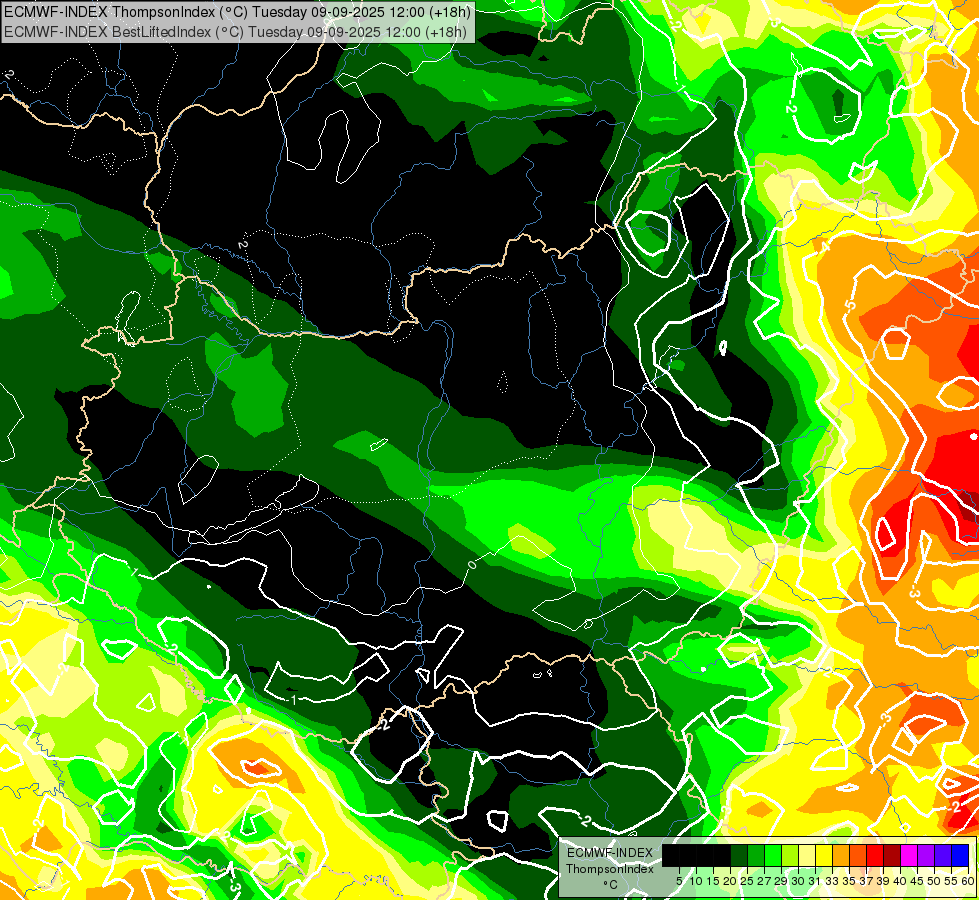
Task: Click the legend tick value '5'
Action: tap(679, 881)
